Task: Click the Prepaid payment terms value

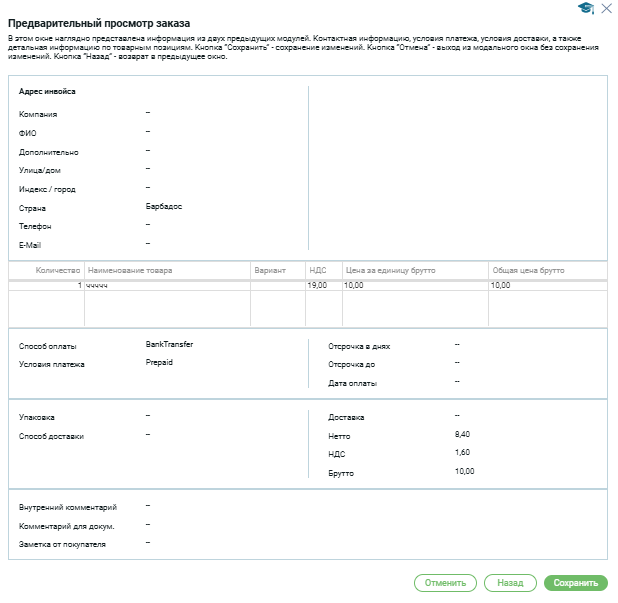Action: coord(159,362)
